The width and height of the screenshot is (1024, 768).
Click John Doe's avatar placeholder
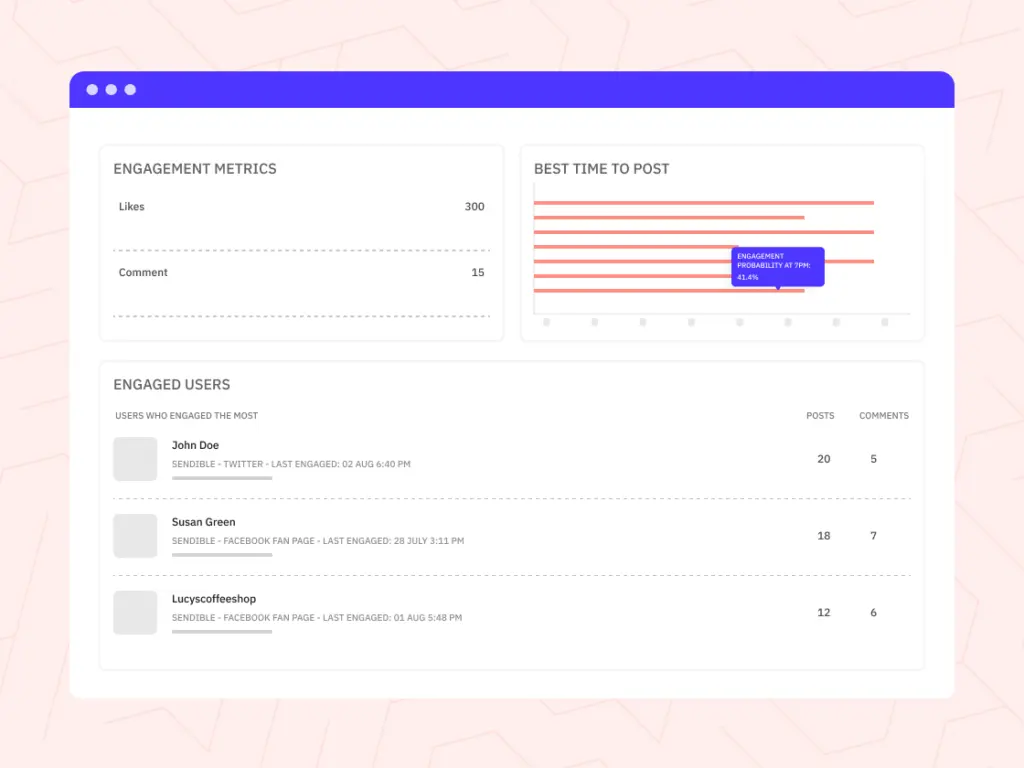pos(135,459)
